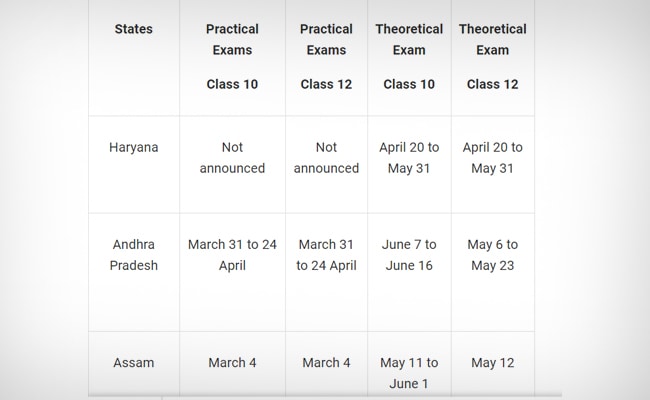Select the Assam row label
Viewport: 650px width, 400px height.
(133, 363)
